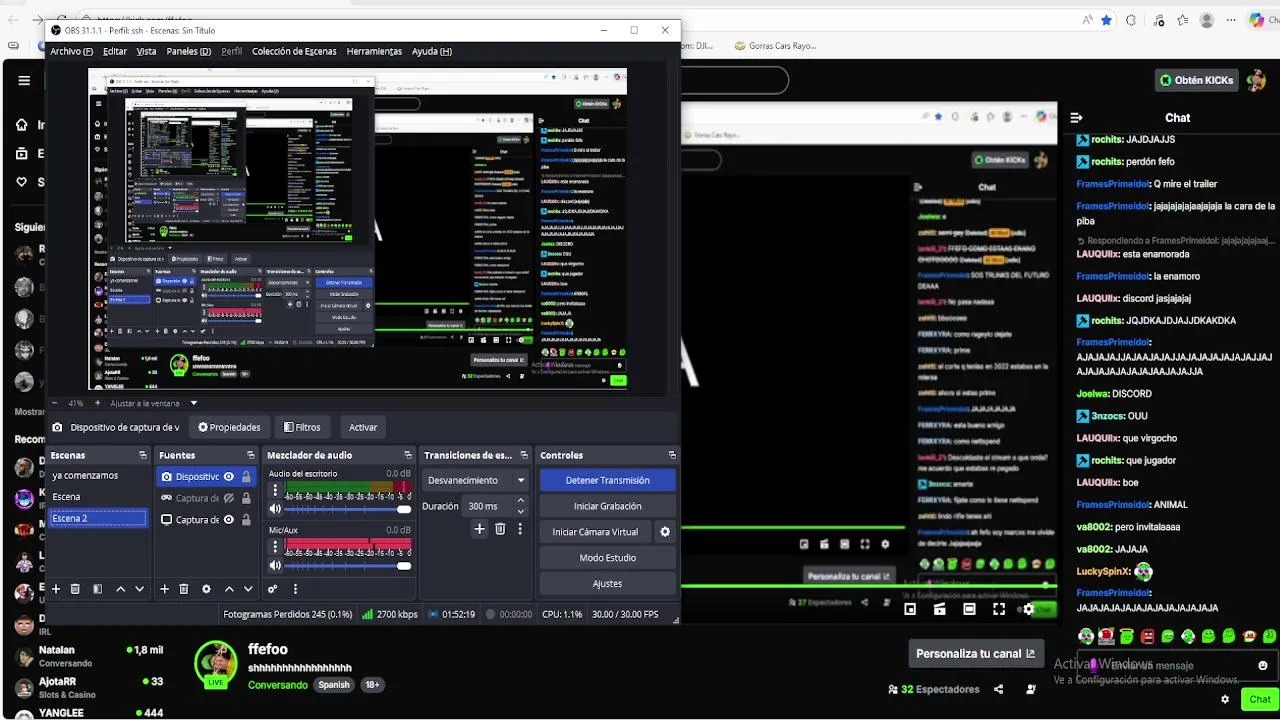Move source up in Fuentes panel

(x=229, y=589)
